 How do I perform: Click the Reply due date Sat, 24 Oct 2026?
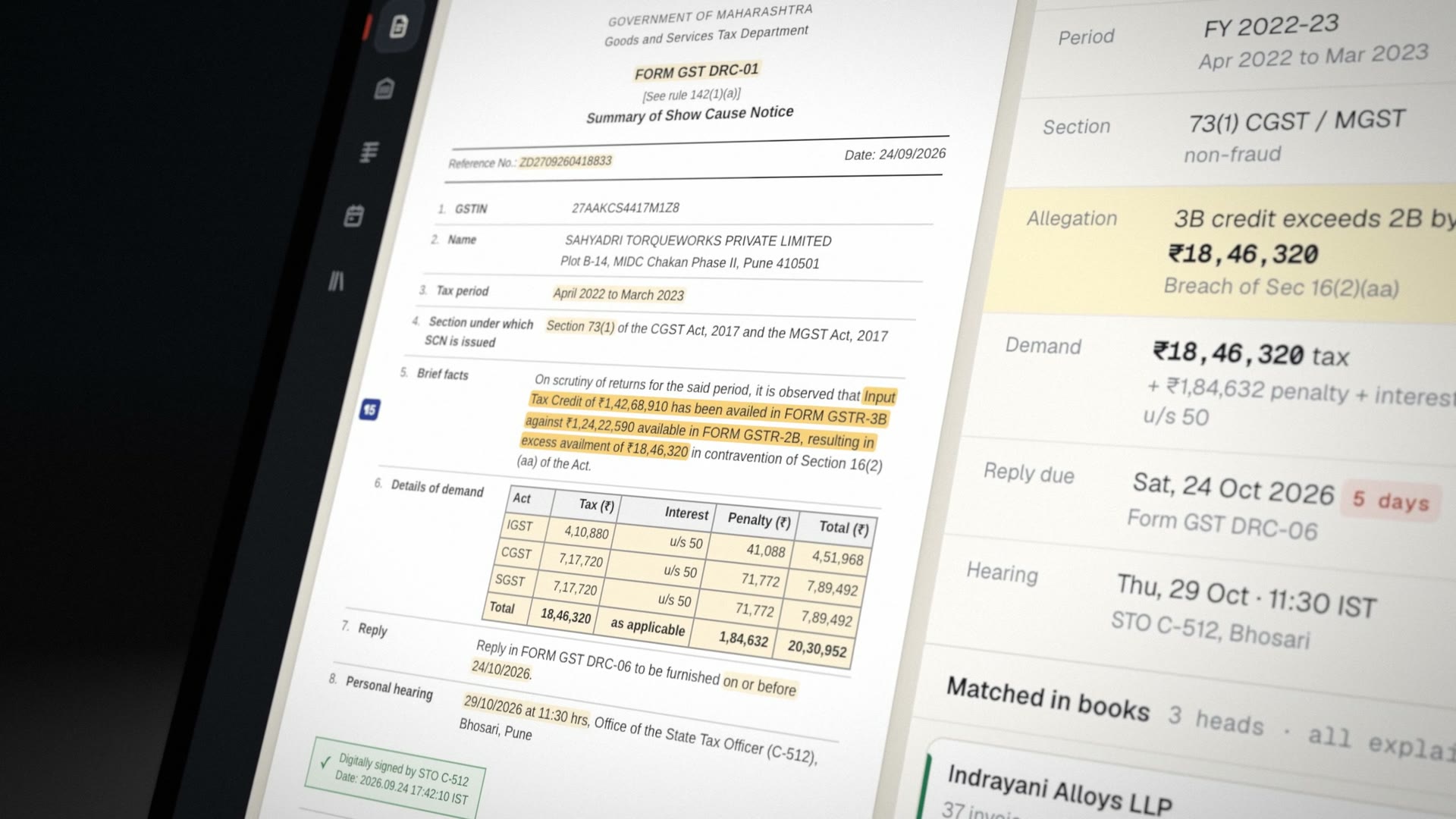(1233, 489)
